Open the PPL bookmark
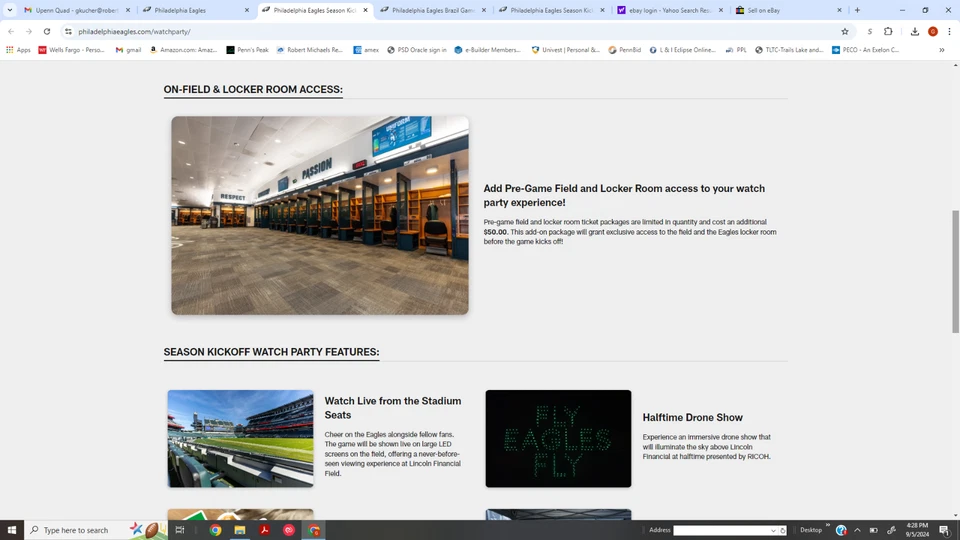This screenshot has height=540, width=960. pos(736,50)
